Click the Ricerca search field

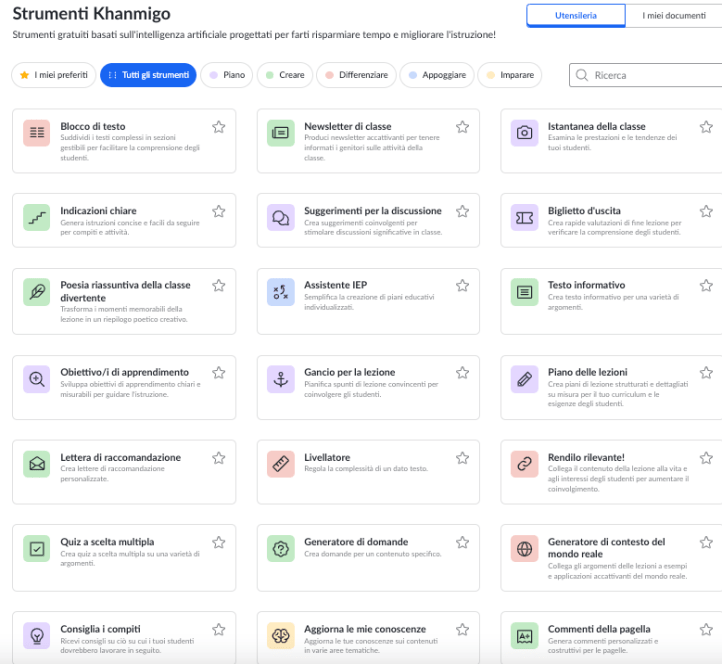click(x=650, y=75)
